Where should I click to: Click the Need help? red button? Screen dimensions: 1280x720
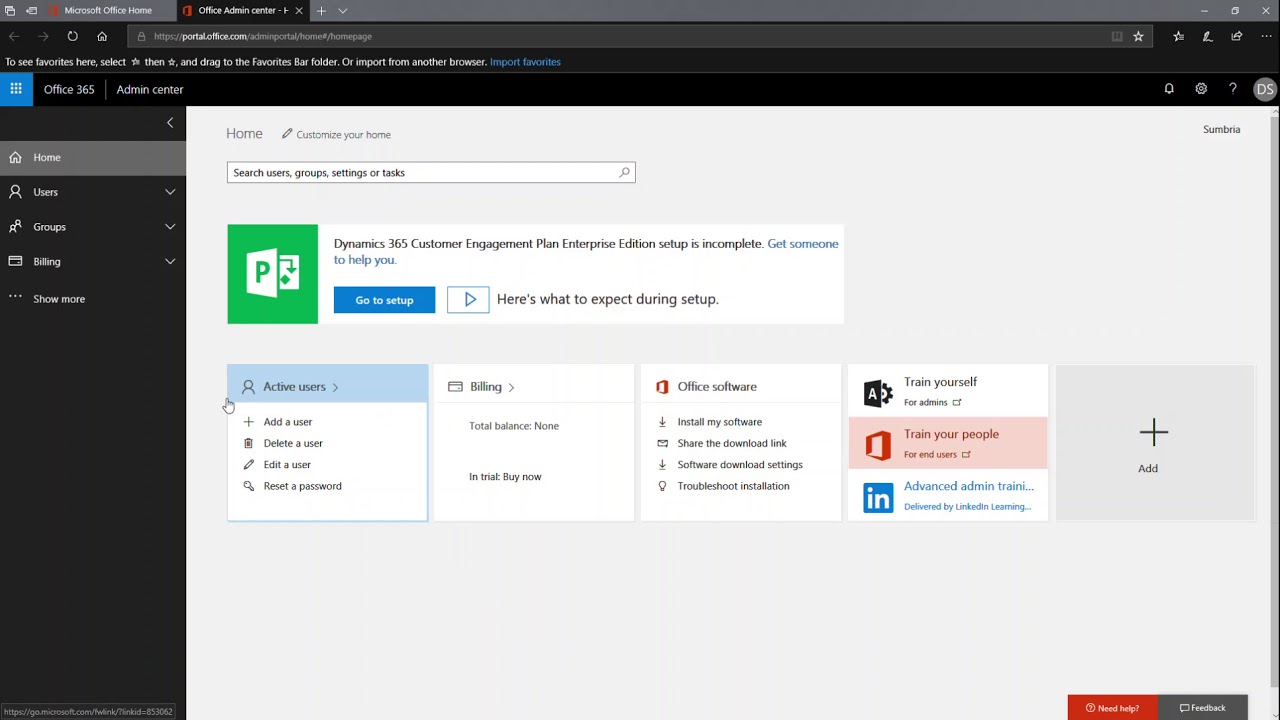1112,707
